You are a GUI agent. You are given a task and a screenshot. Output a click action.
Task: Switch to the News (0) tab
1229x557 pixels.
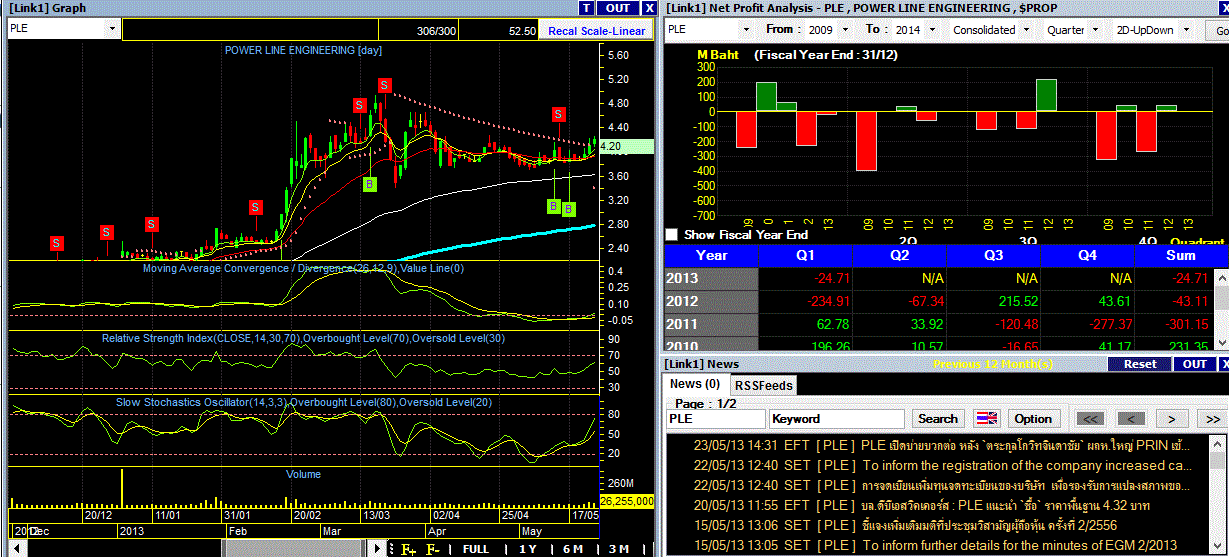pyautogui.click(x=695, y=384)
